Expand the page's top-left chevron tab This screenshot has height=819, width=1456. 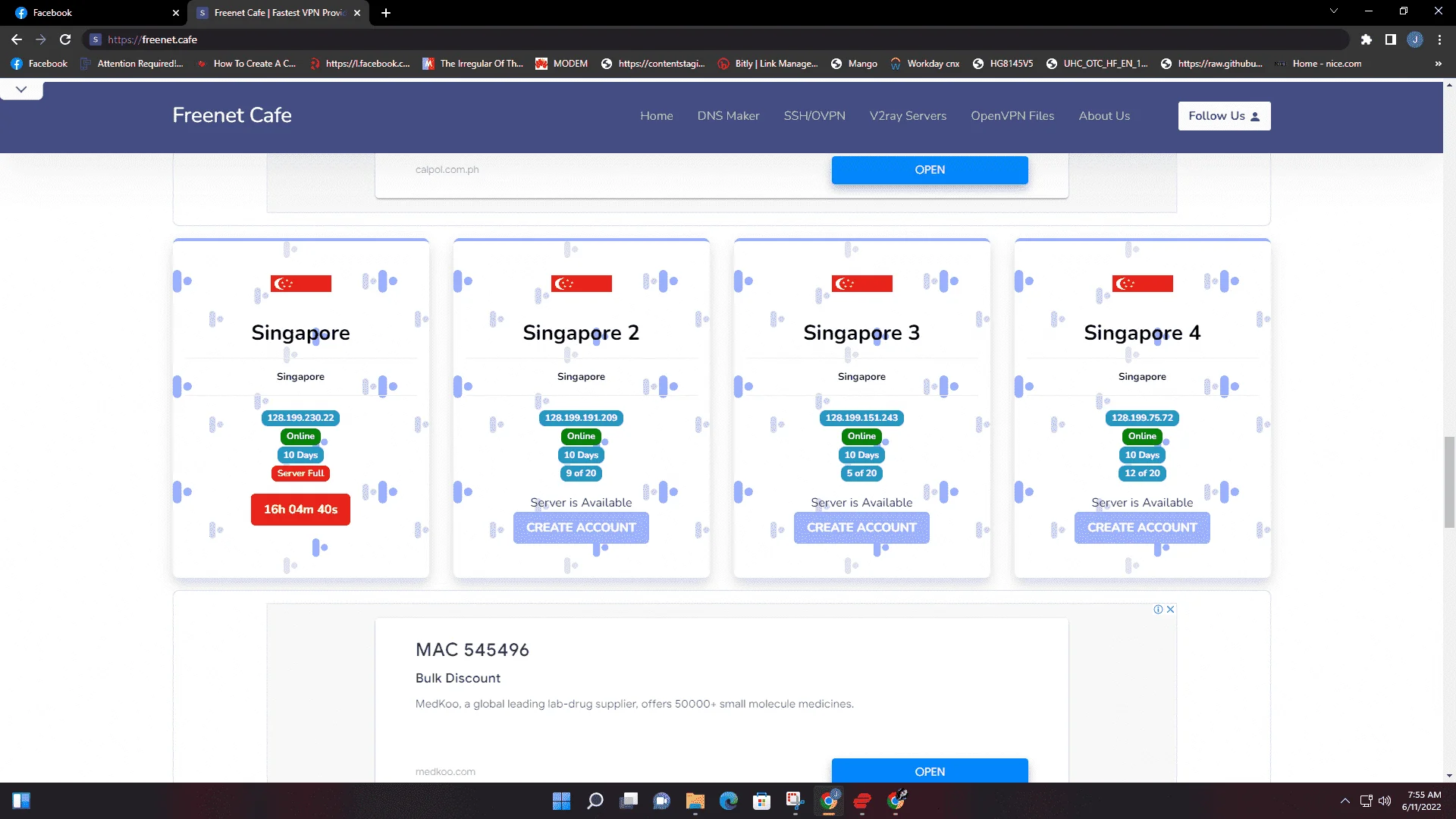point(21,89)
